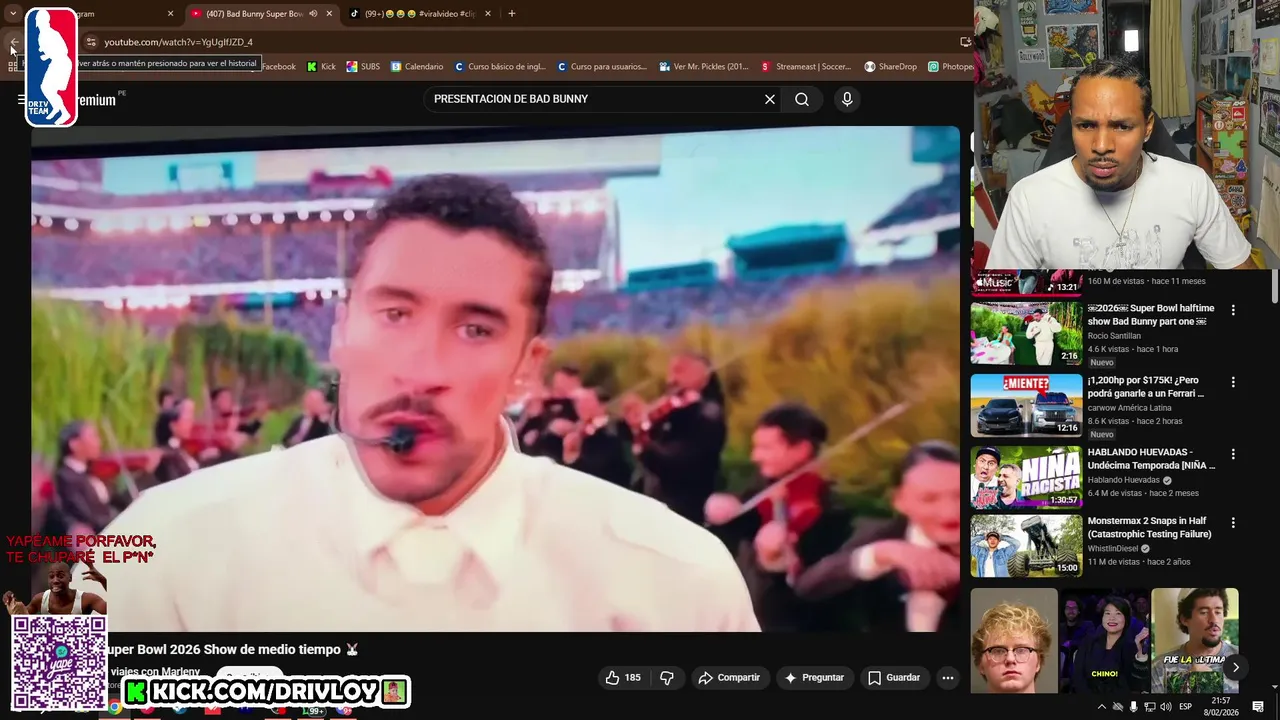
Task: Switch to the TikTok #viralvideo tab
Action: (x=419, y=14)
